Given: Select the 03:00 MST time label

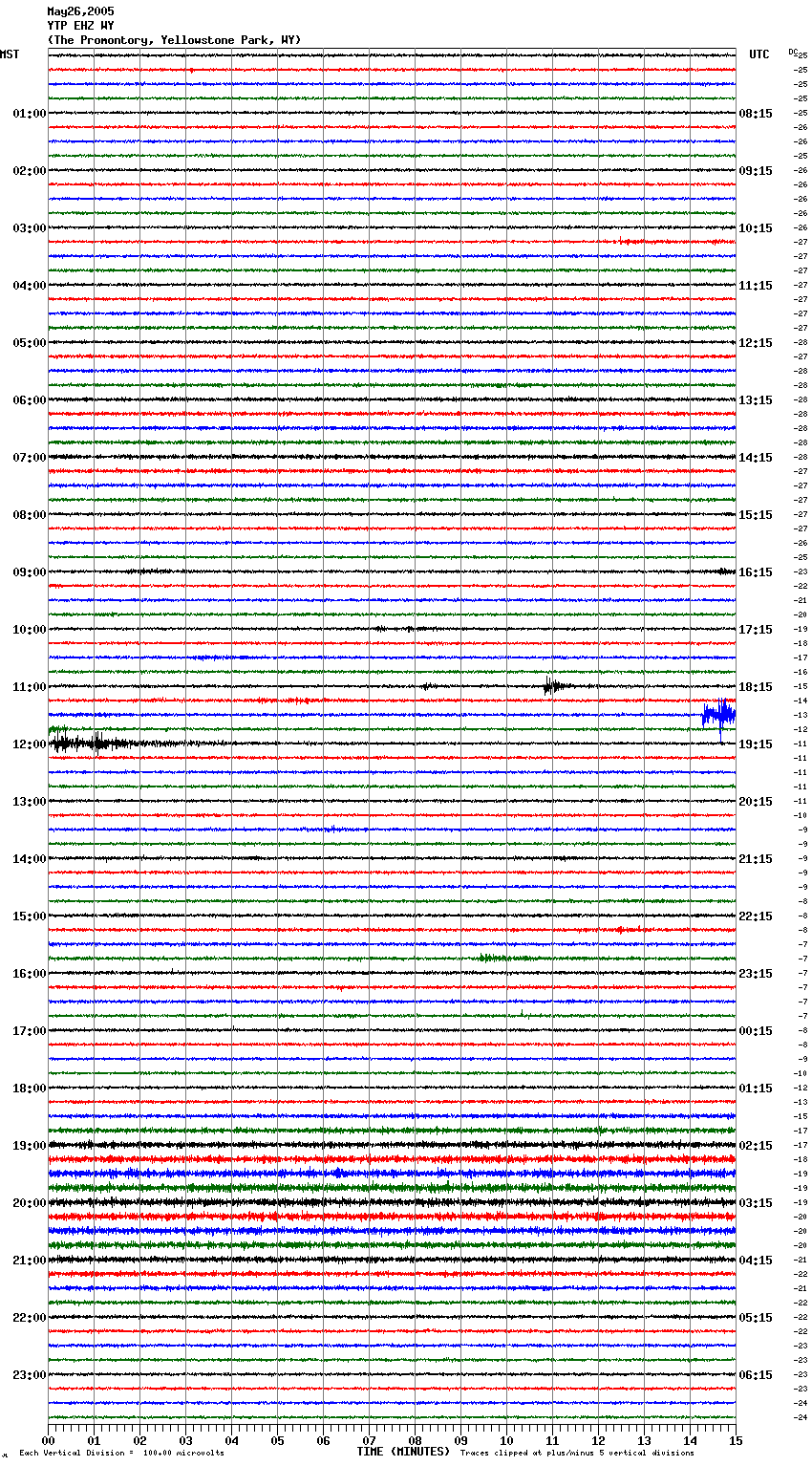Looking at the screenshot, I should point(30,228).
